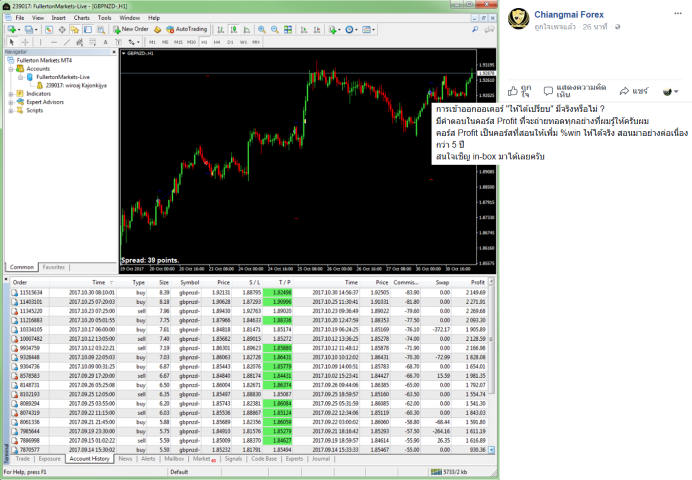This screenshot has width=692, height=480.
Task: Open the Help menu
Action: [154, 18]
